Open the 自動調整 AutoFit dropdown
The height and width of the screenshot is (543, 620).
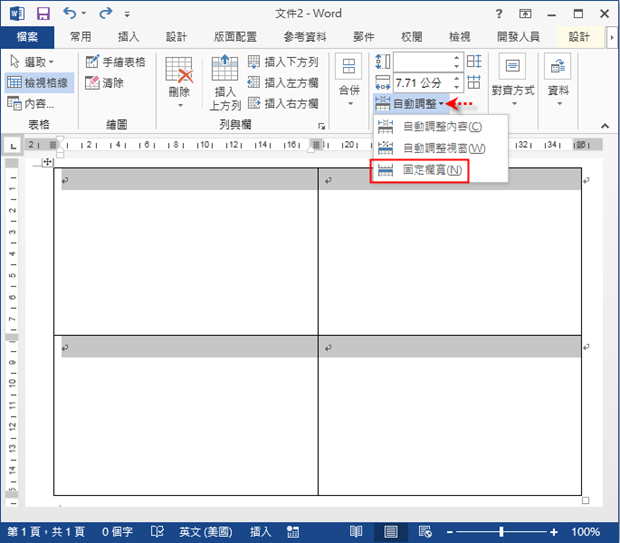point(411,104)
